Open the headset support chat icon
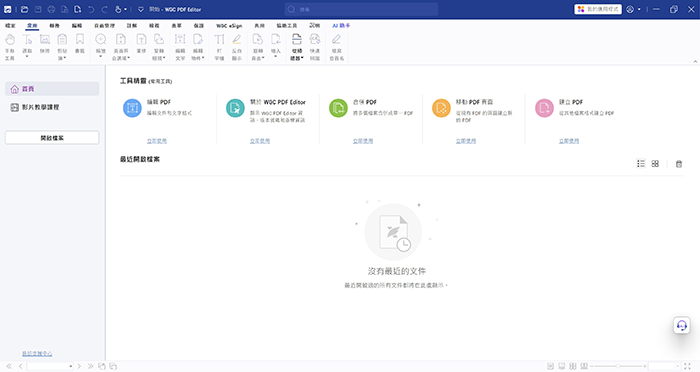This screenshot has height=372, width=700. [x=682, y=325]
